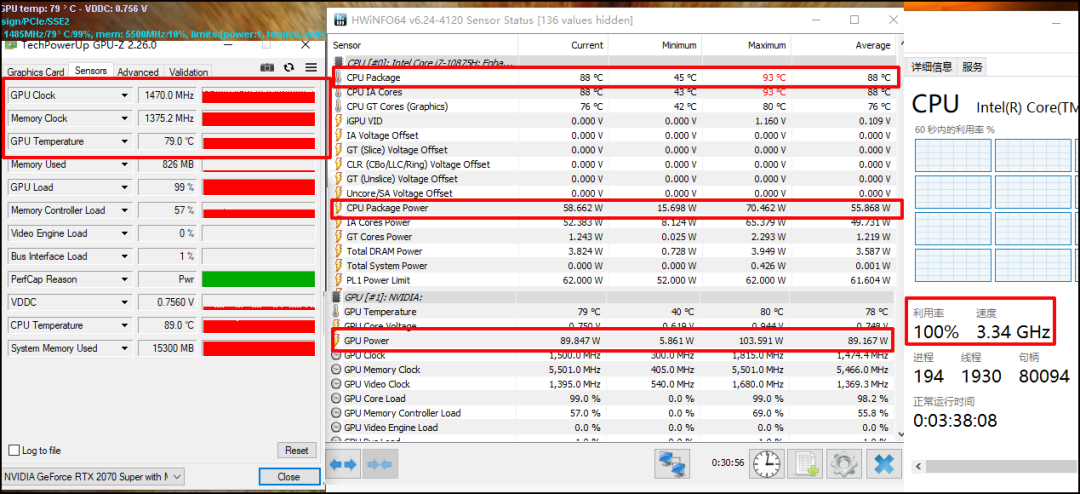Click the GPU-Z refresh icon
This screenshot has height=494, width=1080.
coord(289,68)
